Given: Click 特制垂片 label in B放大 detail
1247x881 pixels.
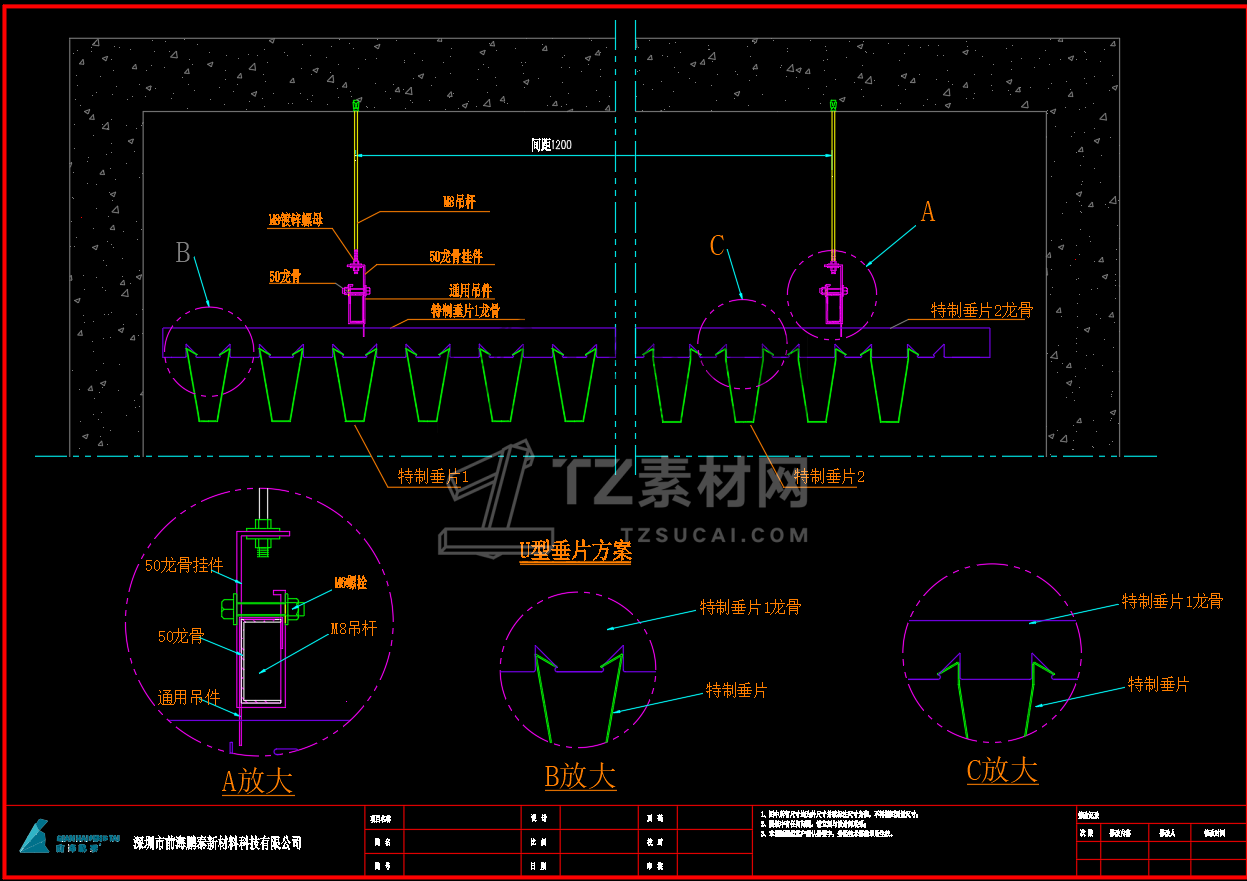Looking at the screenshot, I should (x=736, y=691).
